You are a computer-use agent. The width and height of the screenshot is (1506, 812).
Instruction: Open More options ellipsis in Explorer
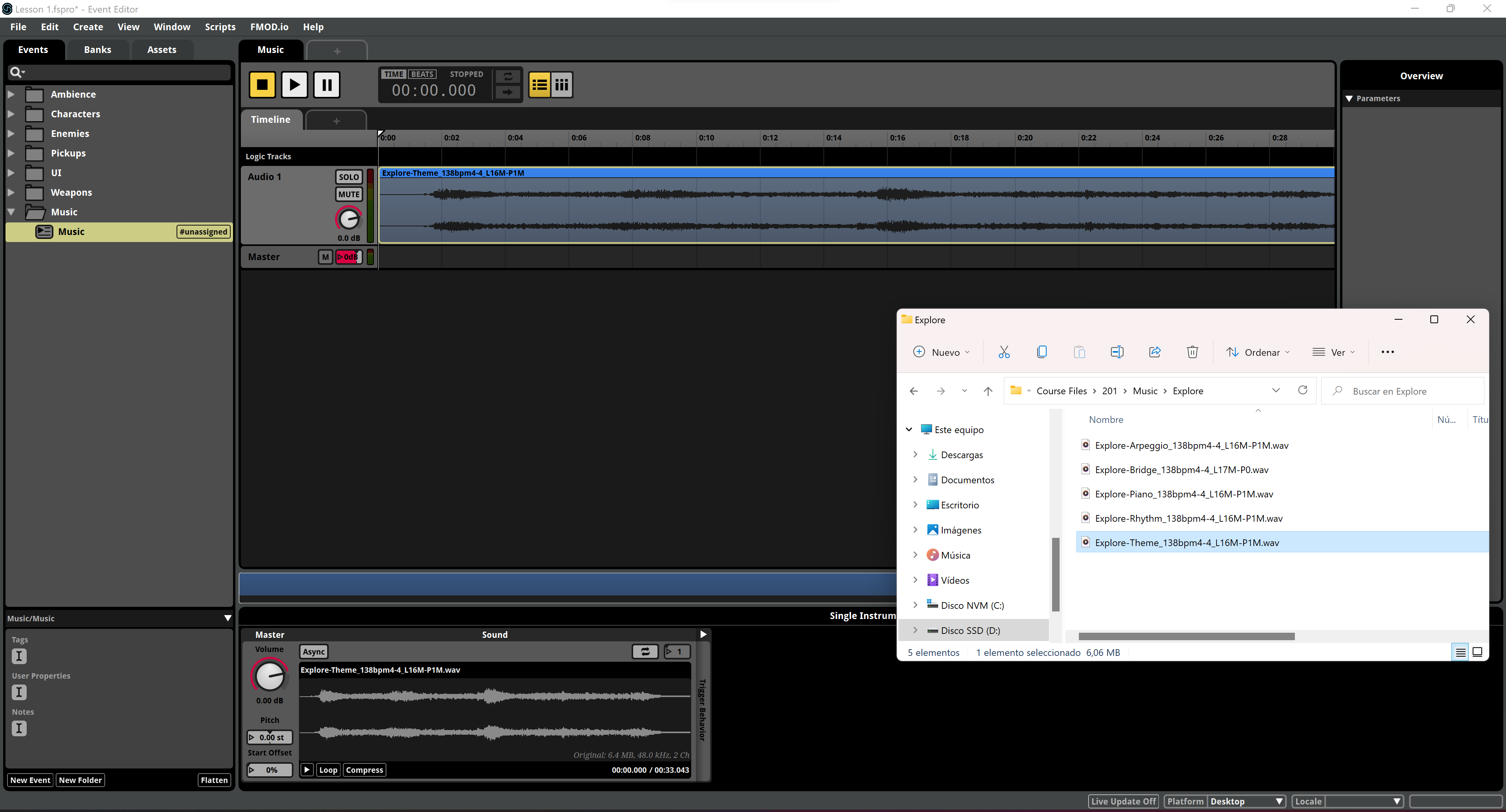(1387, 352)
